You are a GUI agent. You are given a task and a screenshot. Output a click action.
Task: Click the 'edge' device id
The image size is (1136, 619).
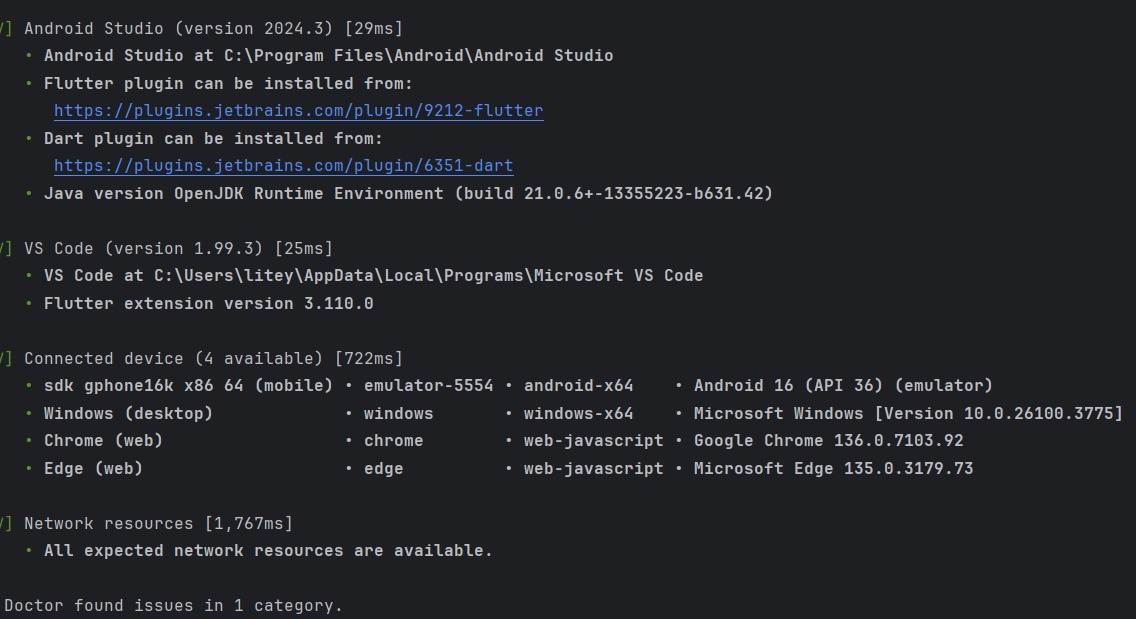(x=383, y=469)
